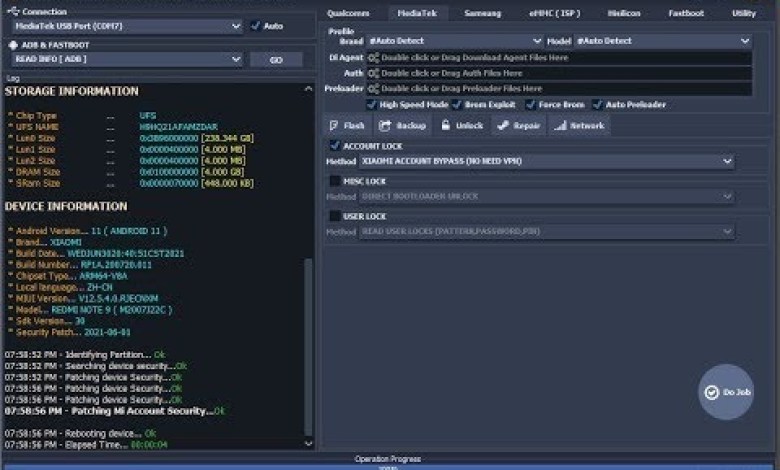Switch to the Qualcomm tab
Image resolution: width=780 pixels, height=470 pixels.
348,13
